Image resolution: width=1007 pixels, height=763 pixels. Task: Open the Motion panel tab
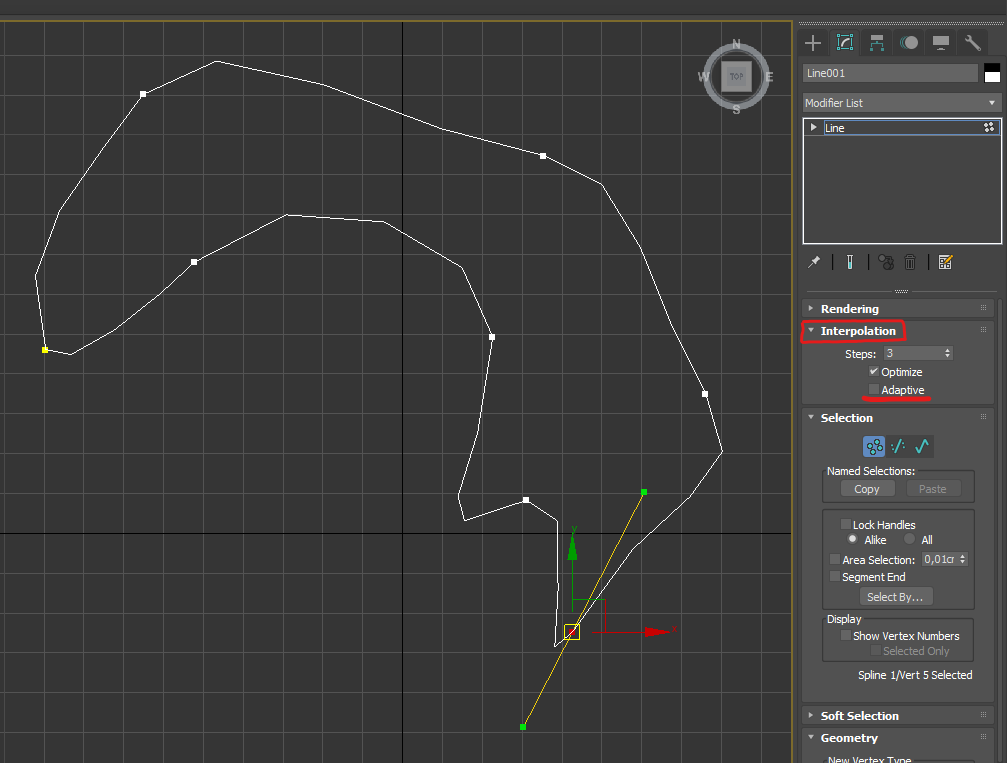(x=908, y=42)
